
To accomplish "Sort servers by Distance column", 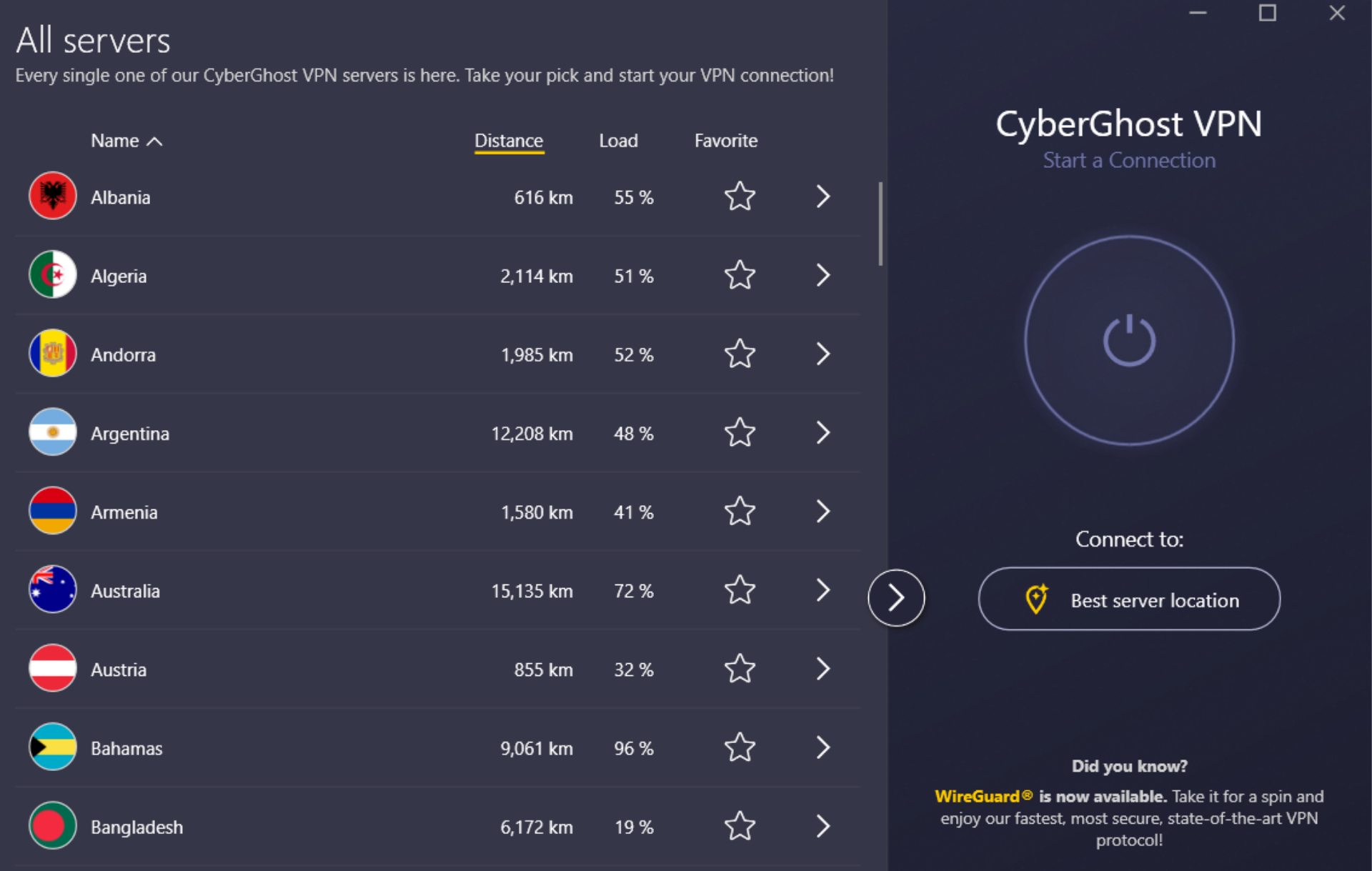I will click(x=509, y=140).
